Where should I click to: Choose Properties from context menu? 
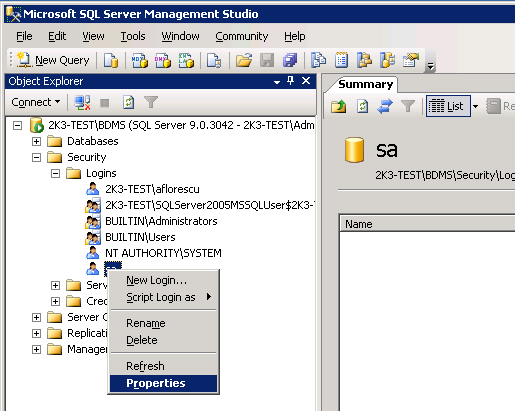[x=163, y=383]
